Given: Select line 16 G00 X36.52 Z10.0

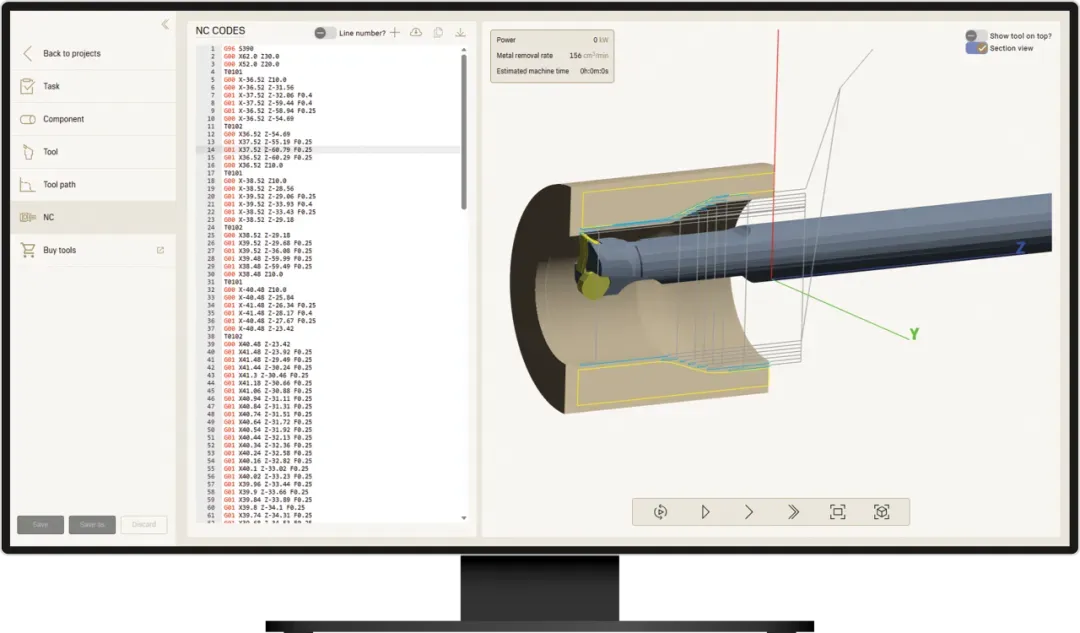Looking at the screenshot, I should coord(253,165).
